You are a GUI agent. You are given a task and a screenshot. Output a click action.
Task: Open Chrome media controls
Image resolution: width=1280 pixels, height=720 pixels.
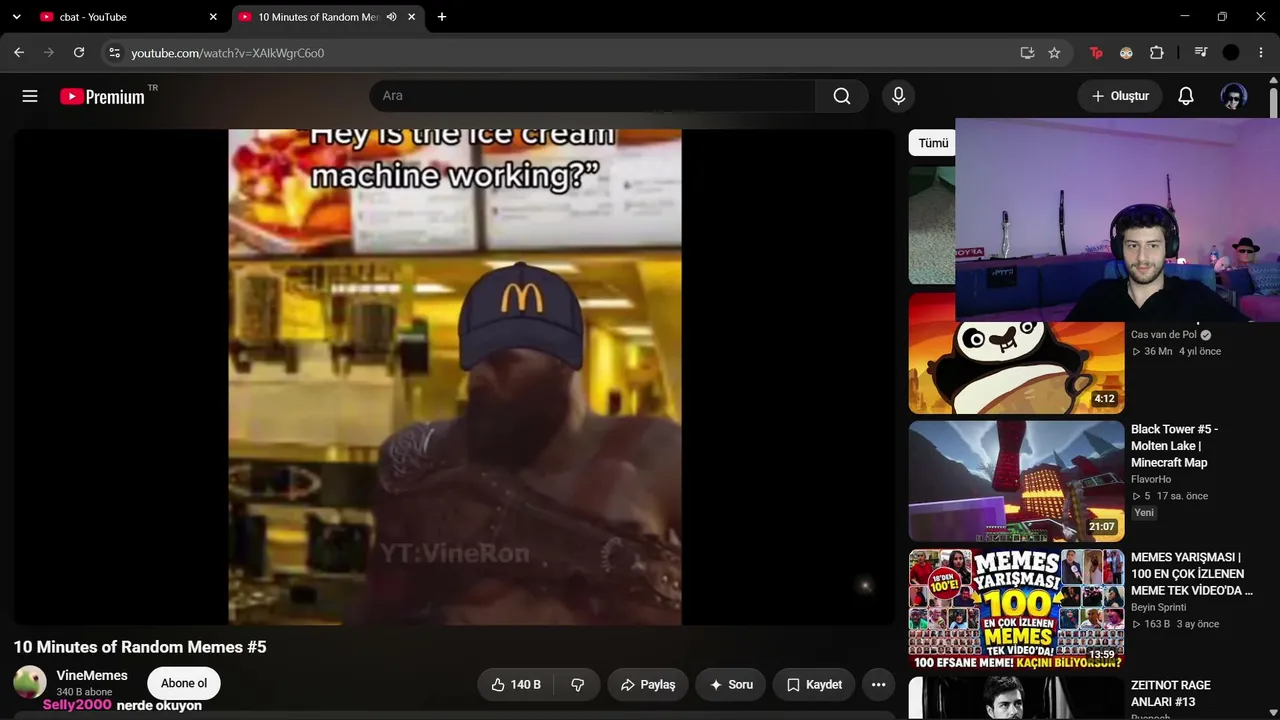click(x=1201, y=53)
